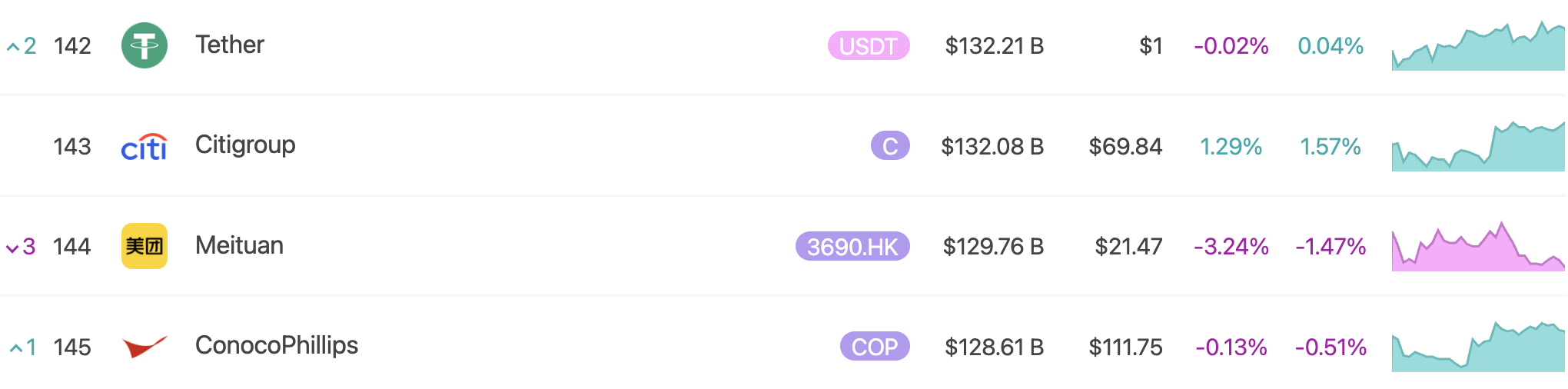Click the 3690.HK ticker badge
Image resolution: width=1568 pixels, height=389 pixels.
[852, 247]
